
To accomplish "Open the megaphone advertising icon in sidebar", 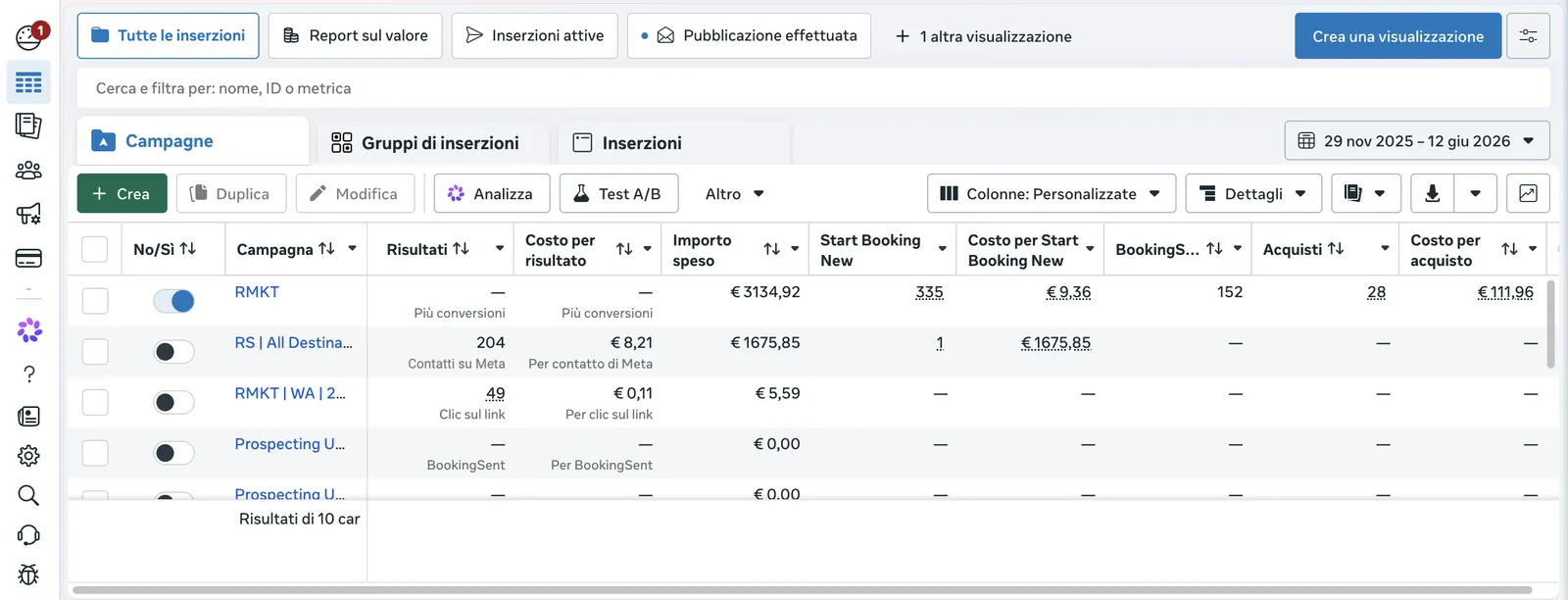I will (x=28, y=214).
